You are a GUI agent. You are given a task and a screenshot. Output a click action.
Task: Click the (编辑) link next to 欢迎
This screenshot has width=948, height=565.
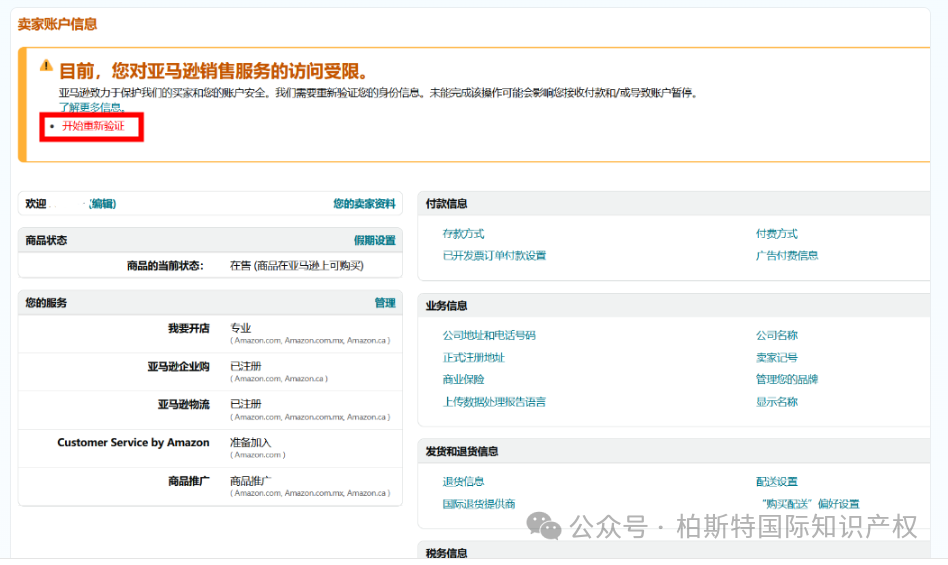point(102,204)
